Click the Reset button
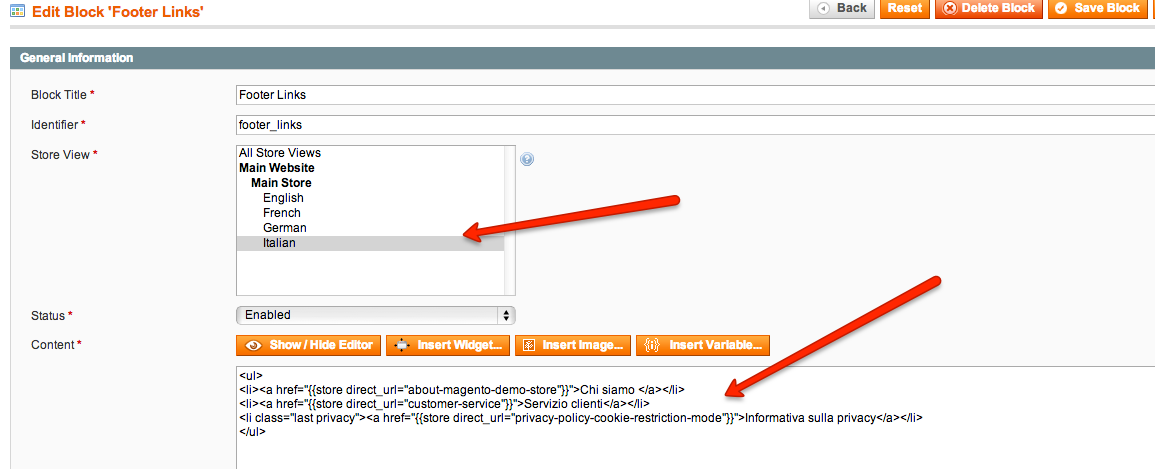Screen dimensions: 1155x469 [x=905, y=8]
